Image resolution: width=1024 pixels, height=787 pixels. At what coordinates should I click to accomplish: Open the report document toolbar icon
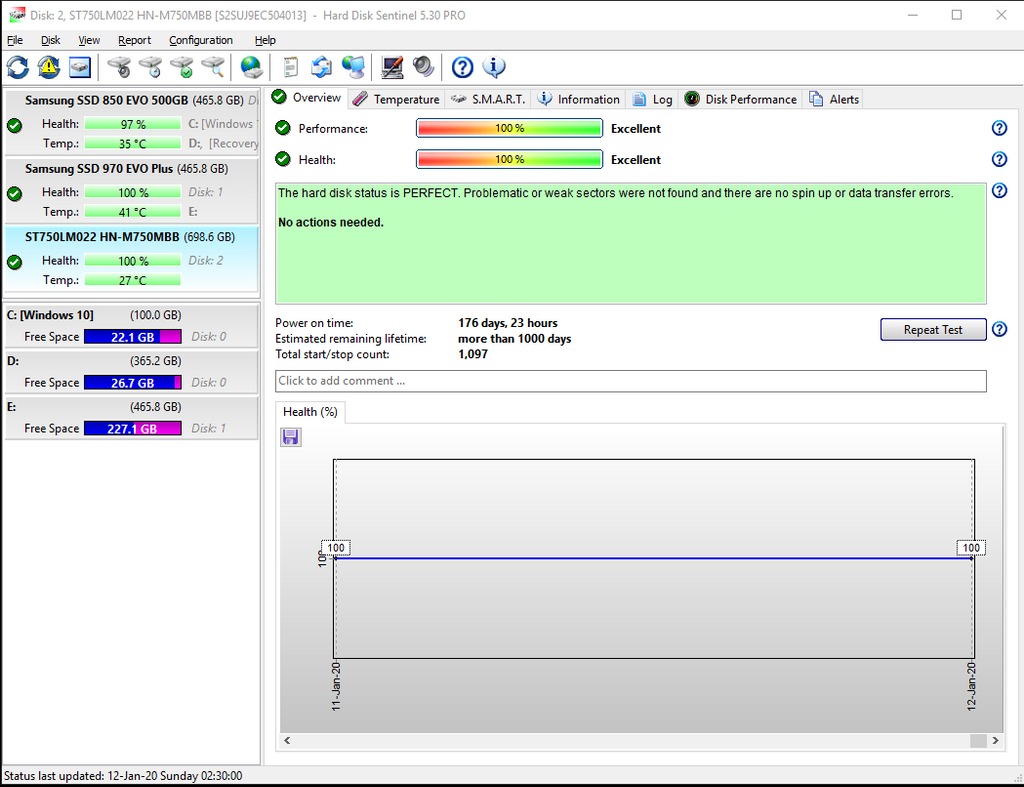[x=291, y=67]
